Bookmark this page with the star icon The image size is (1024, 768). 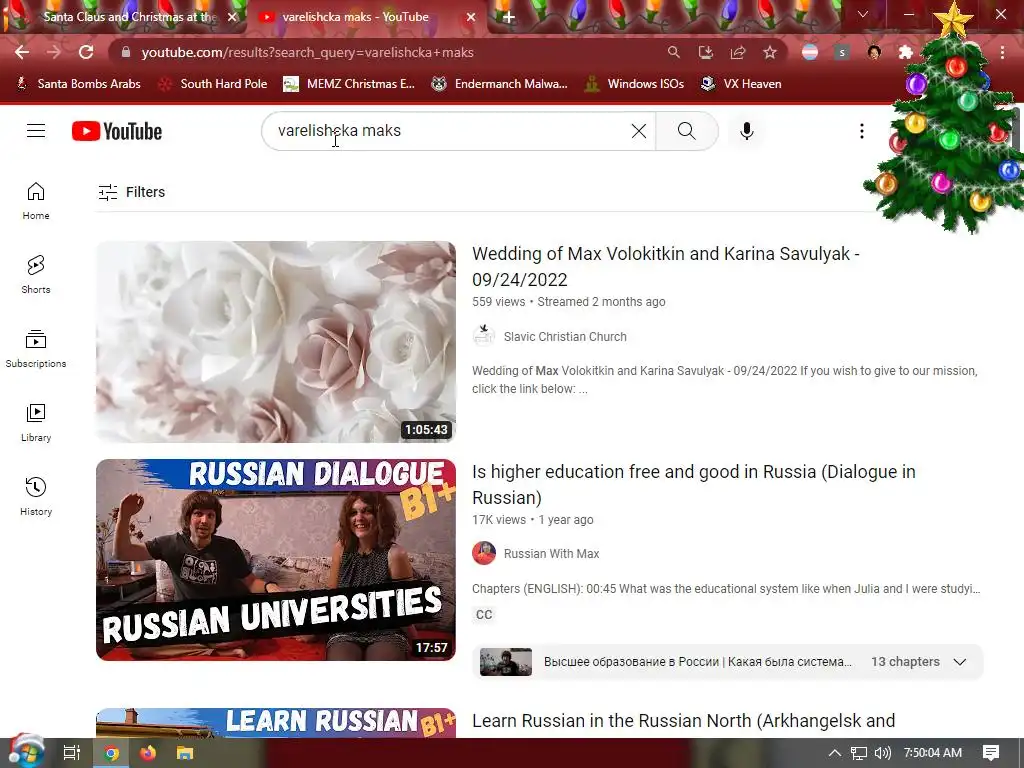tap(770, 52)
